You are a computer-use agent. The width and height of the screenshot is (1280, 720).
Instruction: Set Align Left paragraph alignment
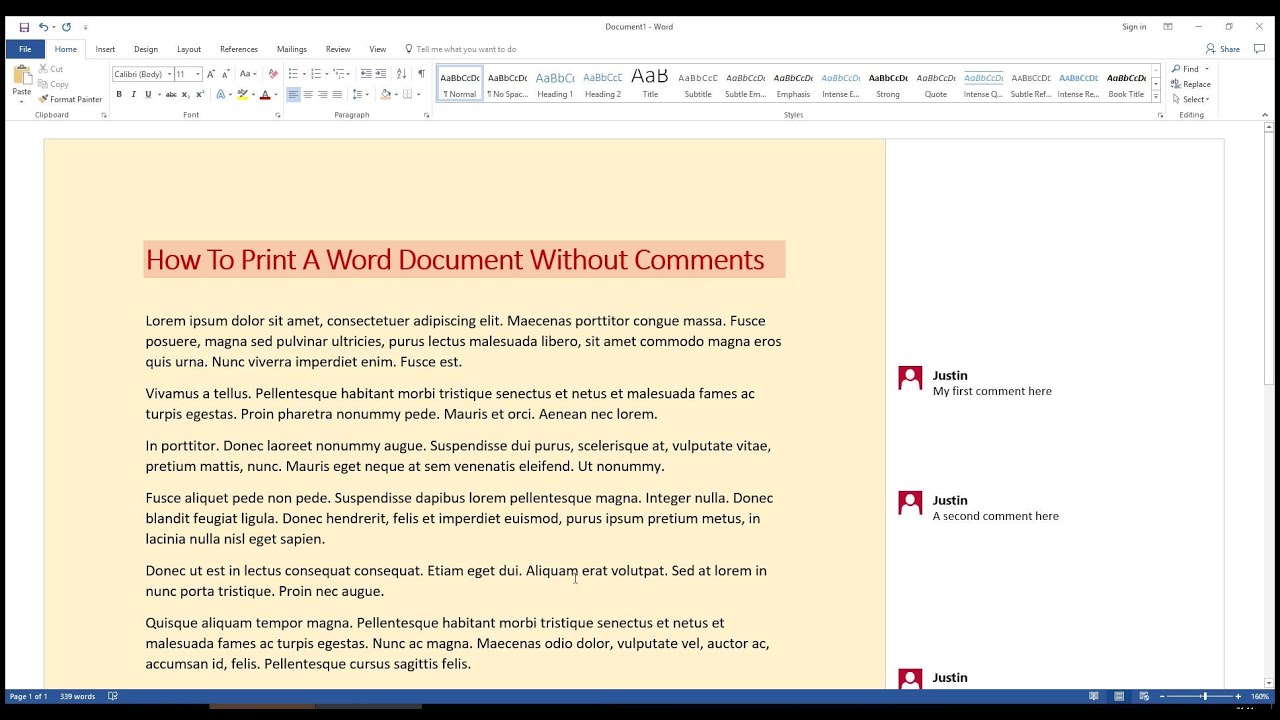[x=293, y=94]
